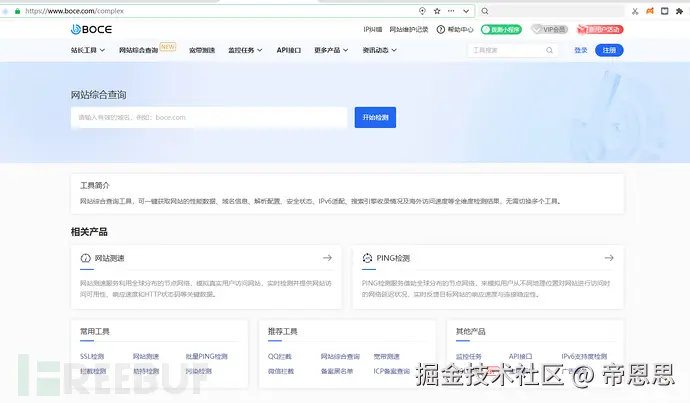The height and width of the screenshot is (403, 690).
Task: Click the arrow on the 网站测速 card
Action: (x=327, y=258)
